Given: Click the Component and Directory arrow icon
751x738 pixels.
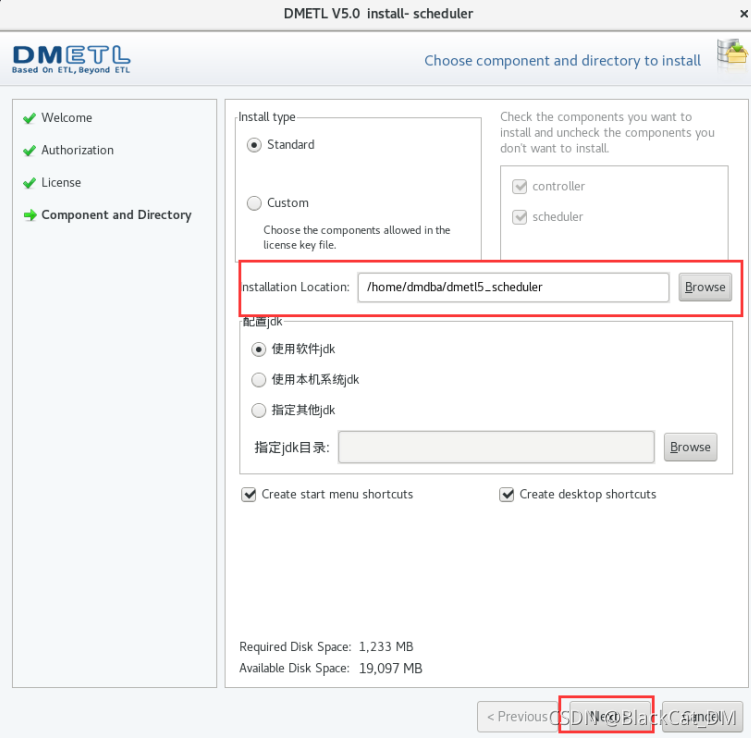Looking at the screenshot, I should pos(30,216).
